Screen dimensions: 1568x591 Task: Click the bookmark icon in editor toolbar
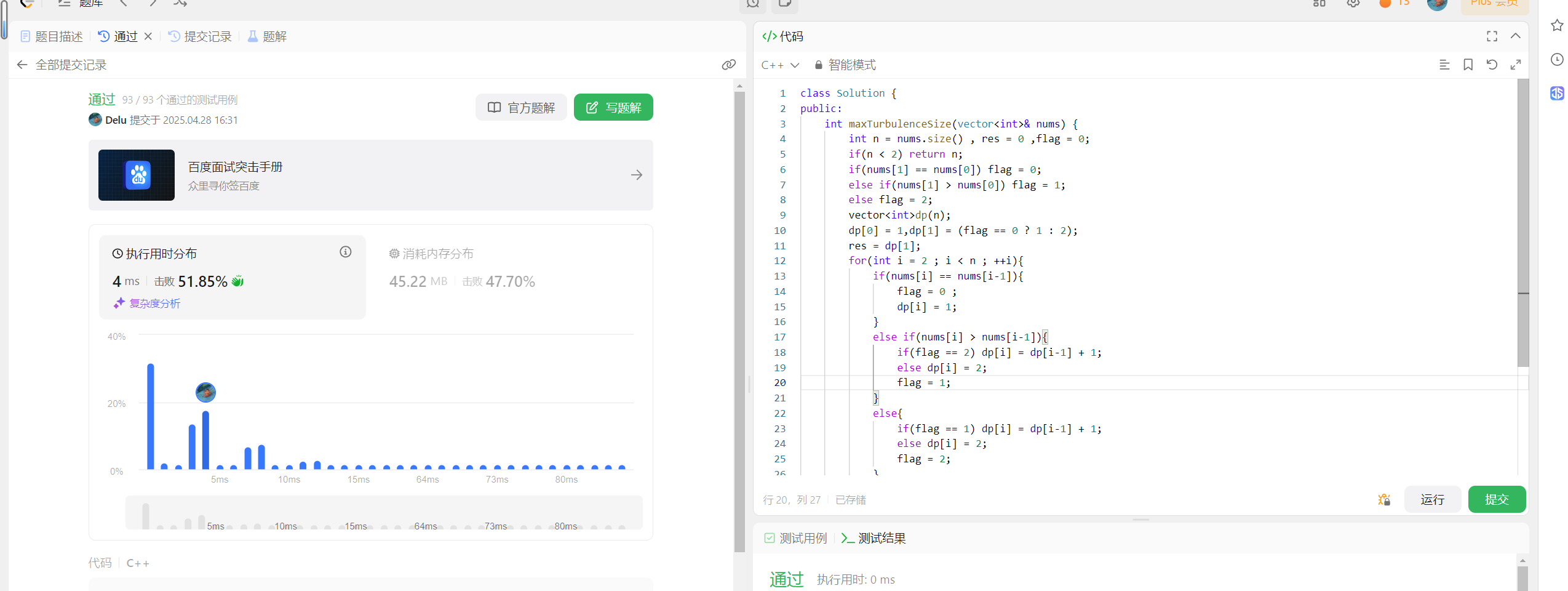(1468, 65)
